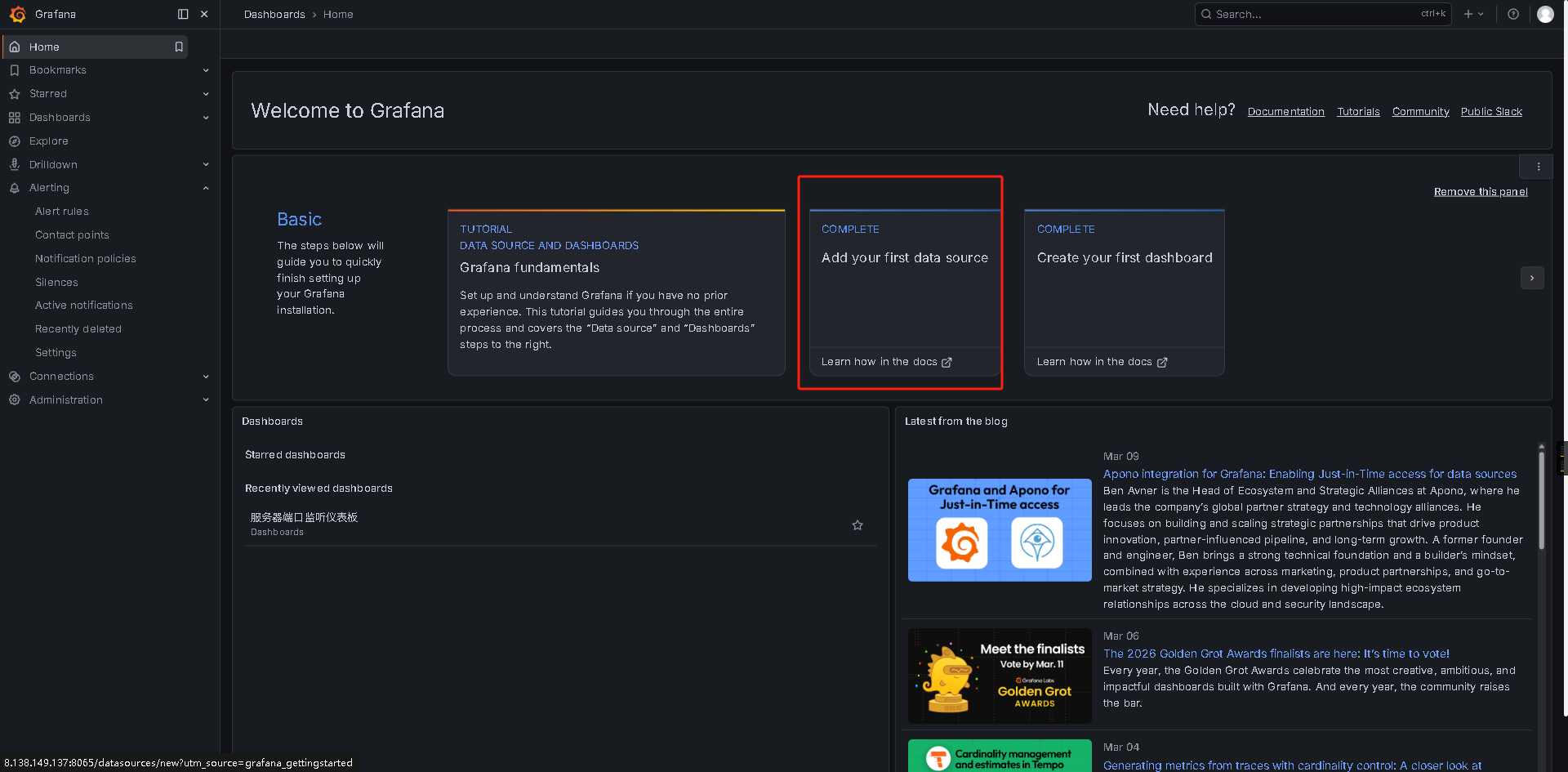Open the plus New dropdown

(x=1473, y=14)
